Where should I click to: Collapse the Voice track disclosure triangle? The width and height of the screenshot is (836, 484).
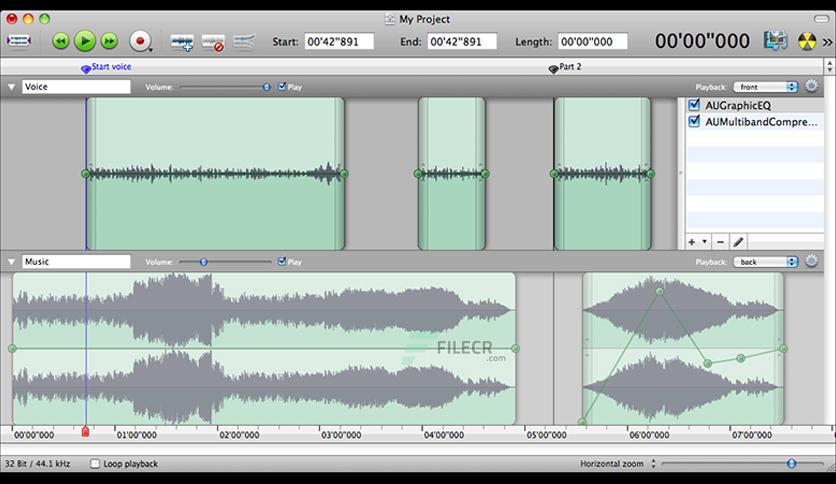[x=11, y=86]
